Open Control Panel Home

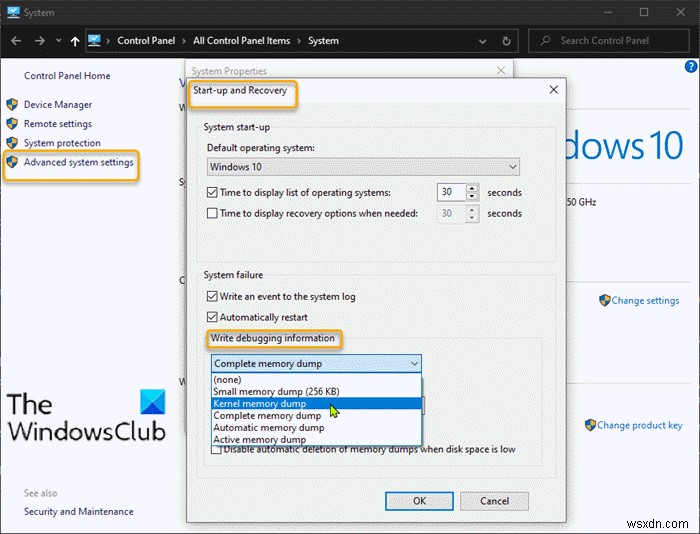(x=67, y=76)
